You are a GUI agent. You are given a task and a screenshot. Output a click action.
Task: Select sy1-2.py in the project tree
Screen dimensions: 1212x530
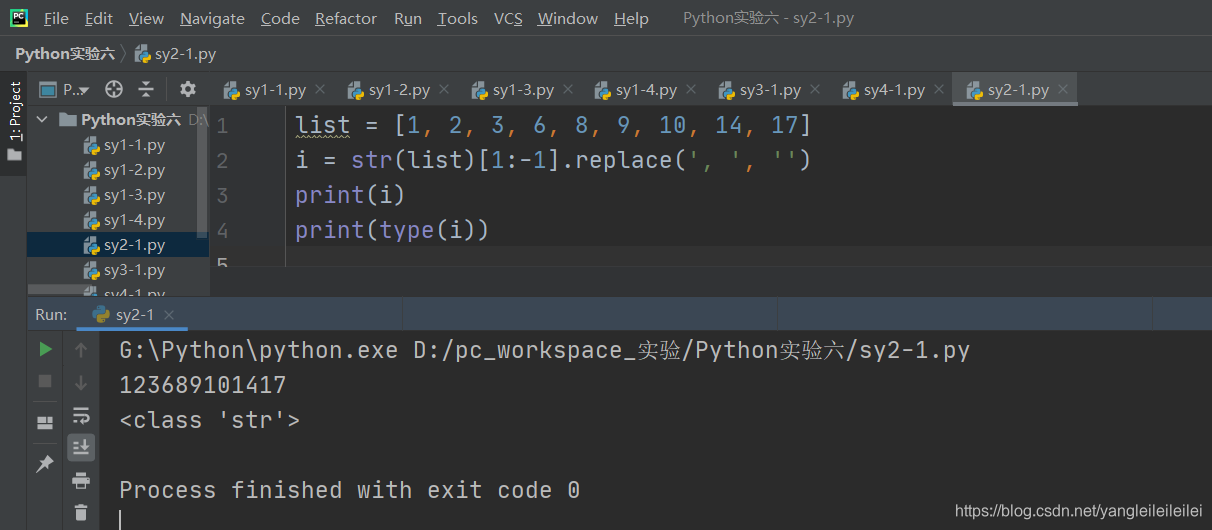(x=125, y=170)
